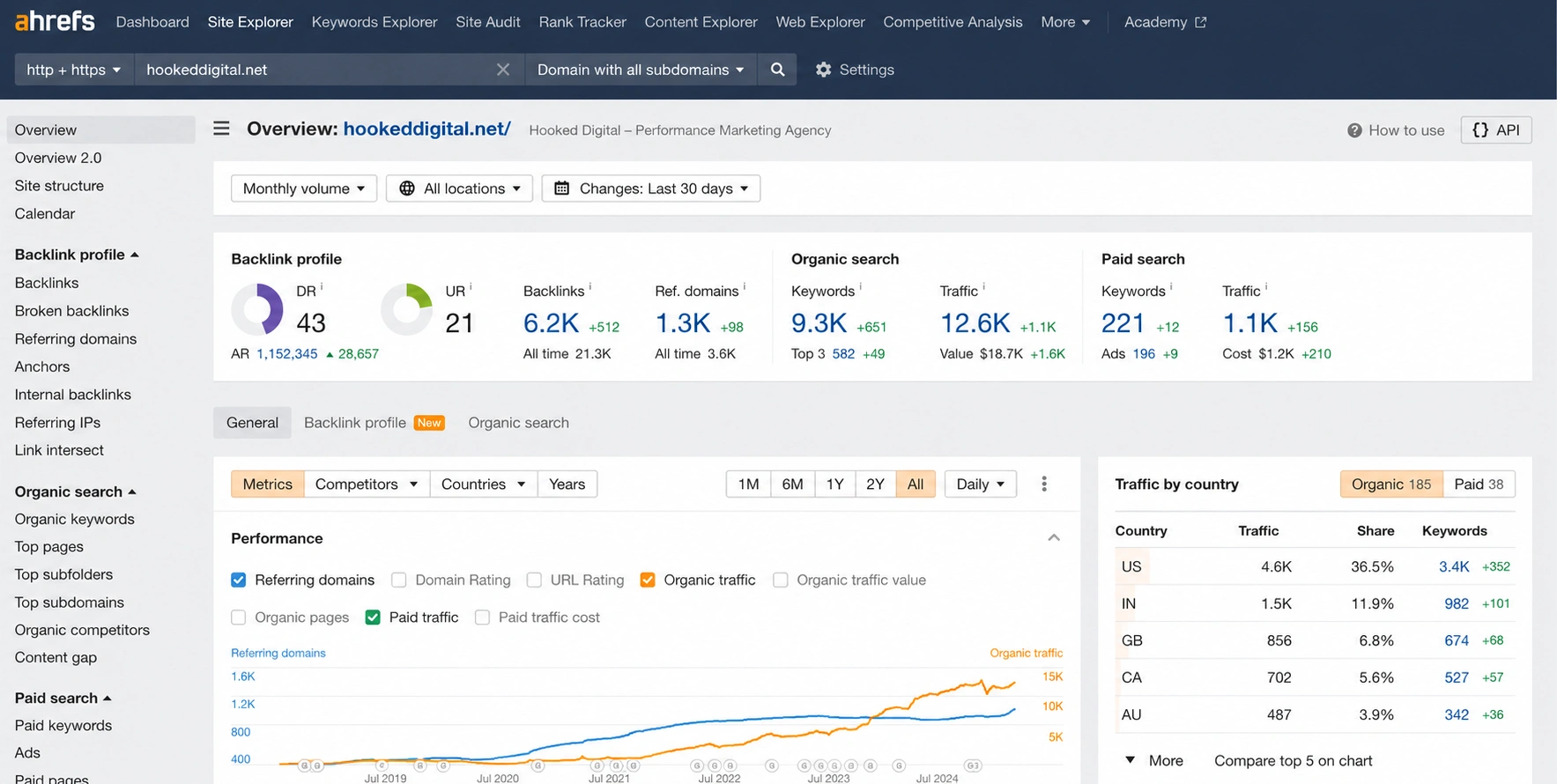Open Organic keywords in sidebar

[75, 519]
